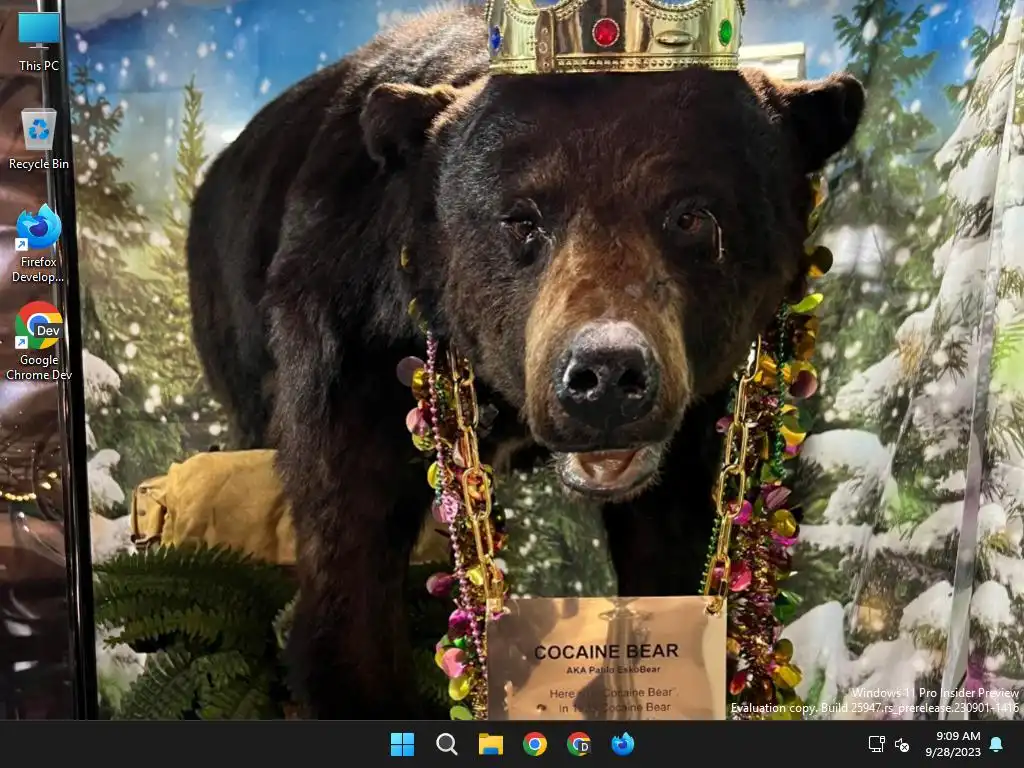The image size is (1024, 768).
Task: Open network status in the system tray
Action: point(876,744)
